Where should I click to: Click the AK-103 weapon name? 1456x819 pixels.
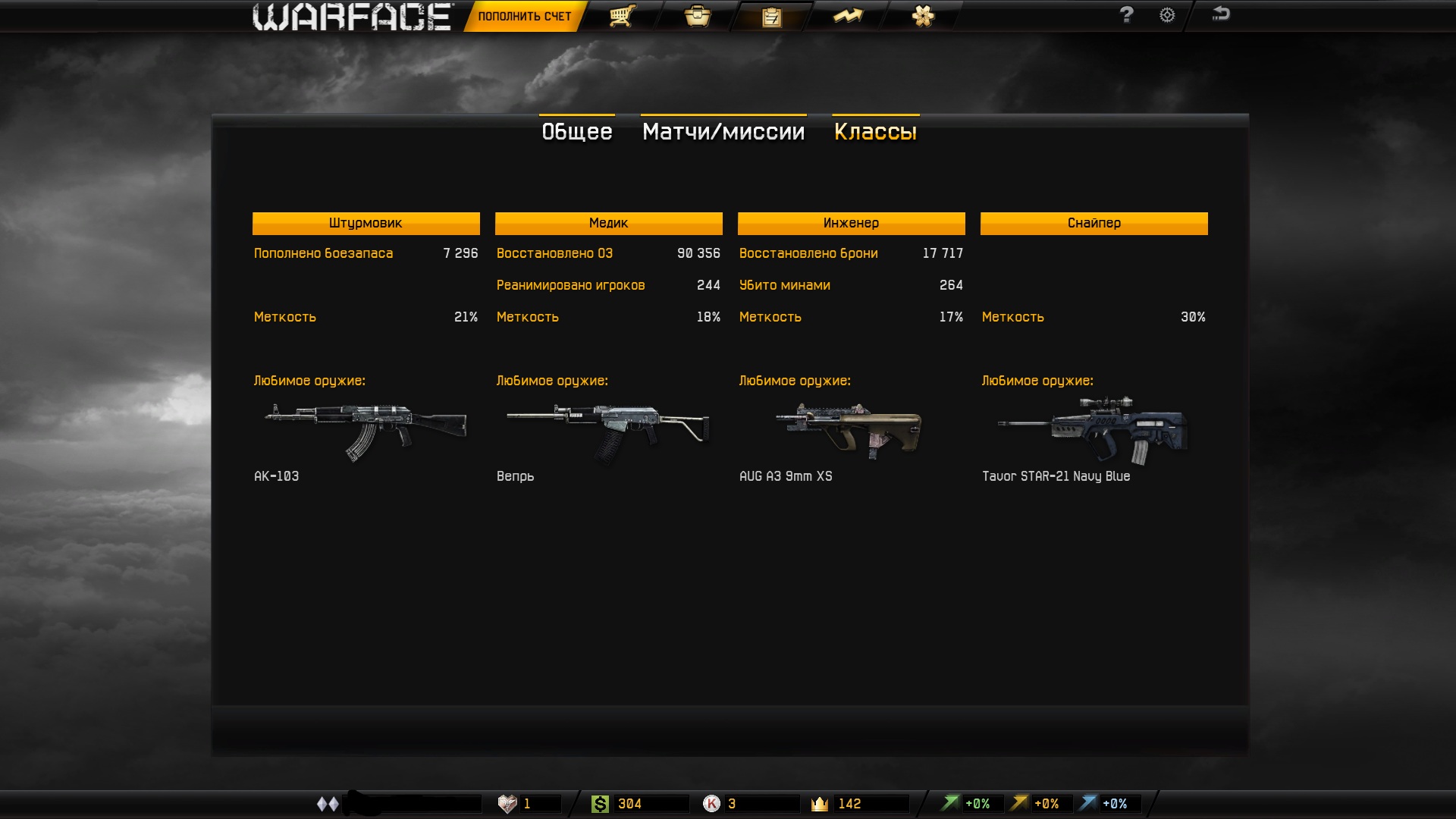click(276, 476)
